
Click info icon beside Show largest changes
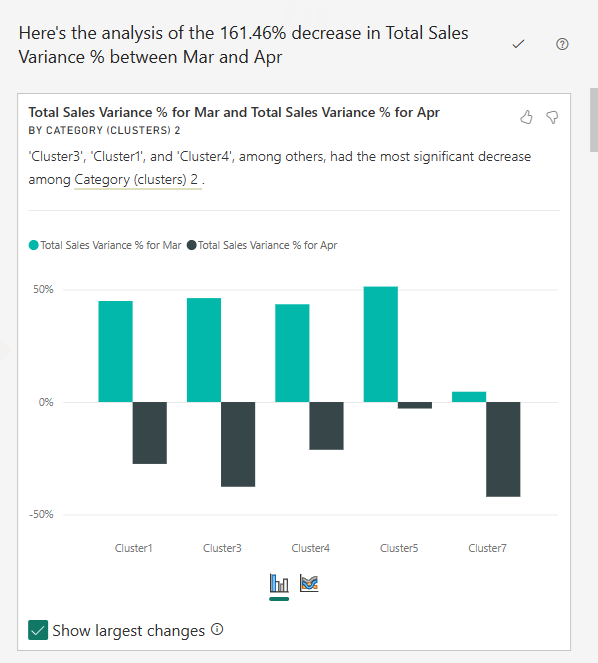coord(217,629)
